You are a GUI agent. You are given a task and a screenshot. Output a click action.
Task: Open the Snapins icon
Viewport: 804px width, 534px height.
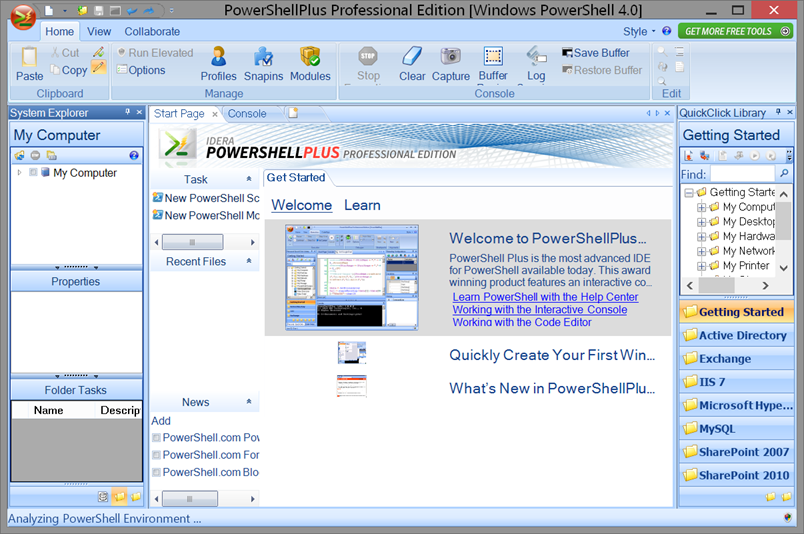[x=264, y=56]
